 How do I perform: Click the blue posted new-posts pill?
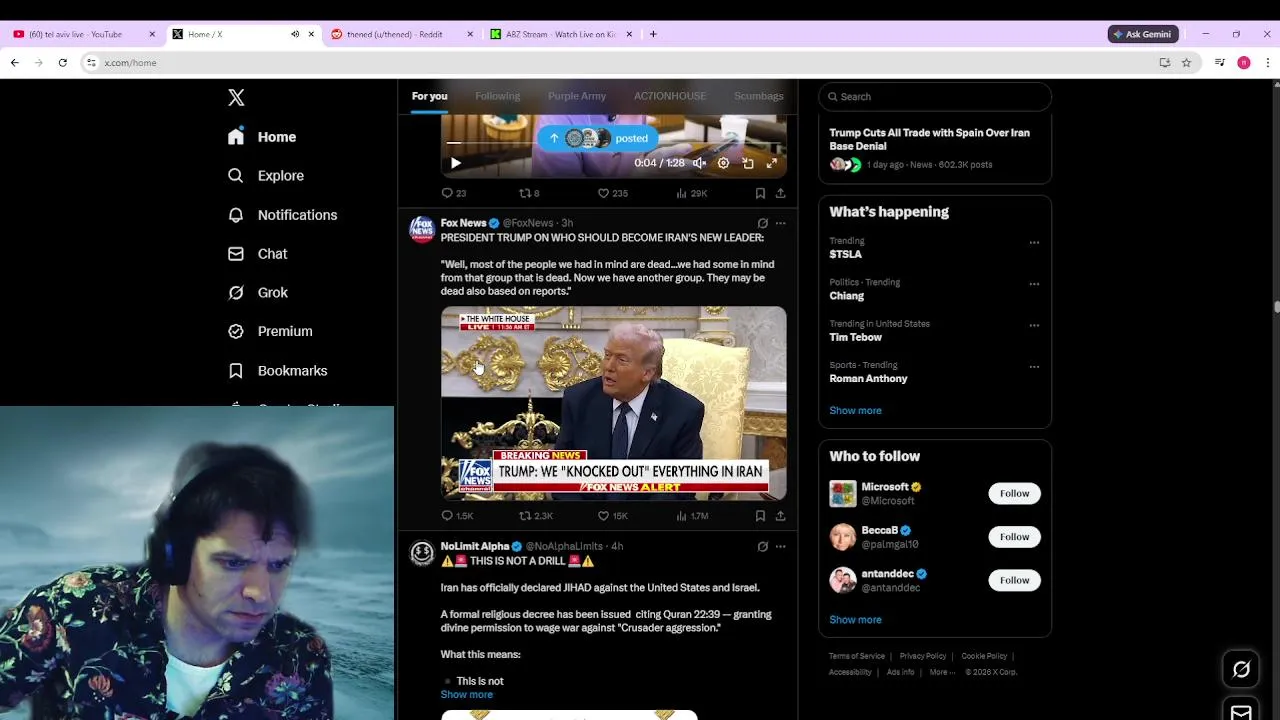[599, 138]
